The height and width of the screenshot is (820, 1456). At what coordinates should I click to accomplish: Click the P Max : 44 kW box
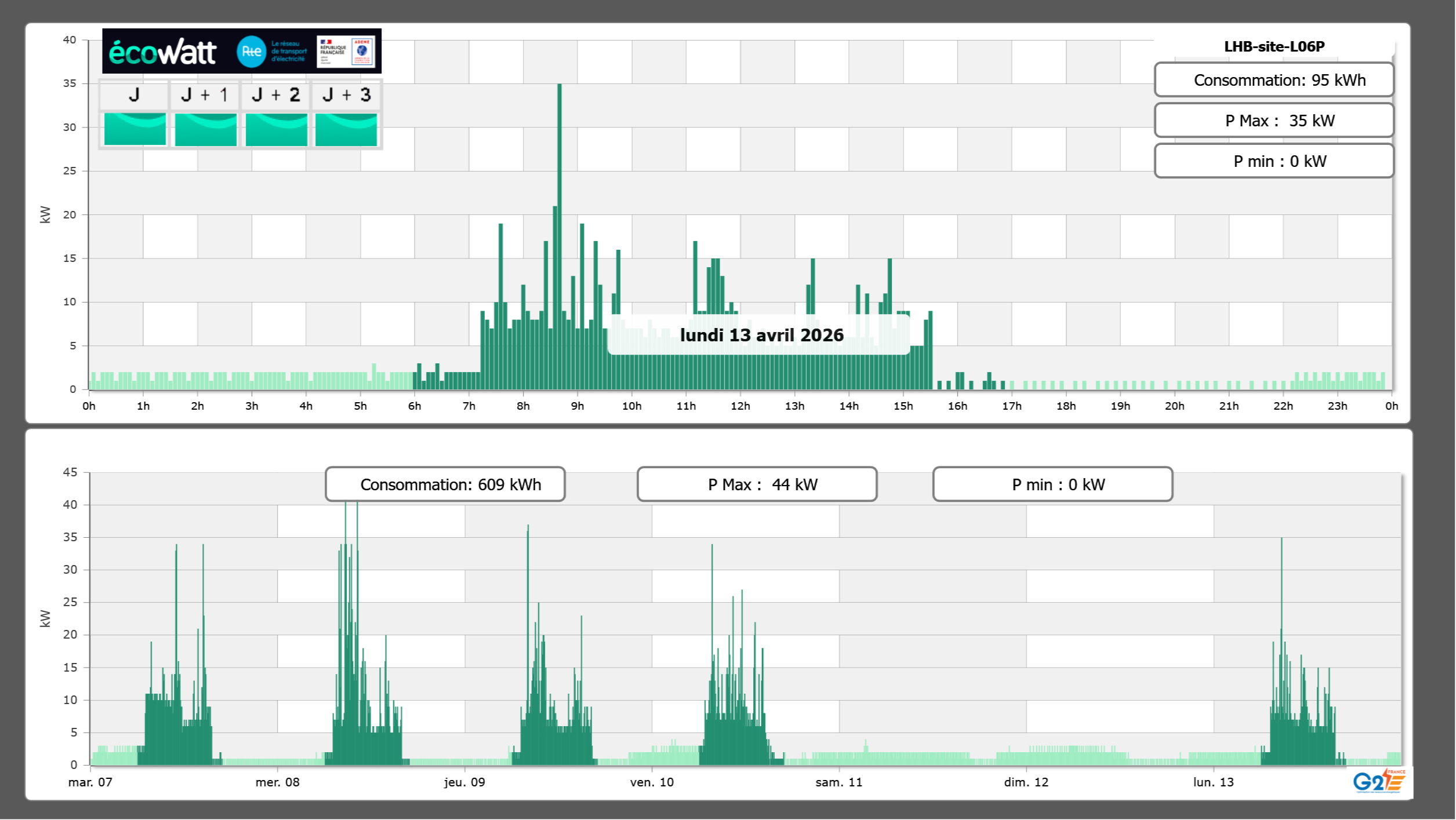757,484
